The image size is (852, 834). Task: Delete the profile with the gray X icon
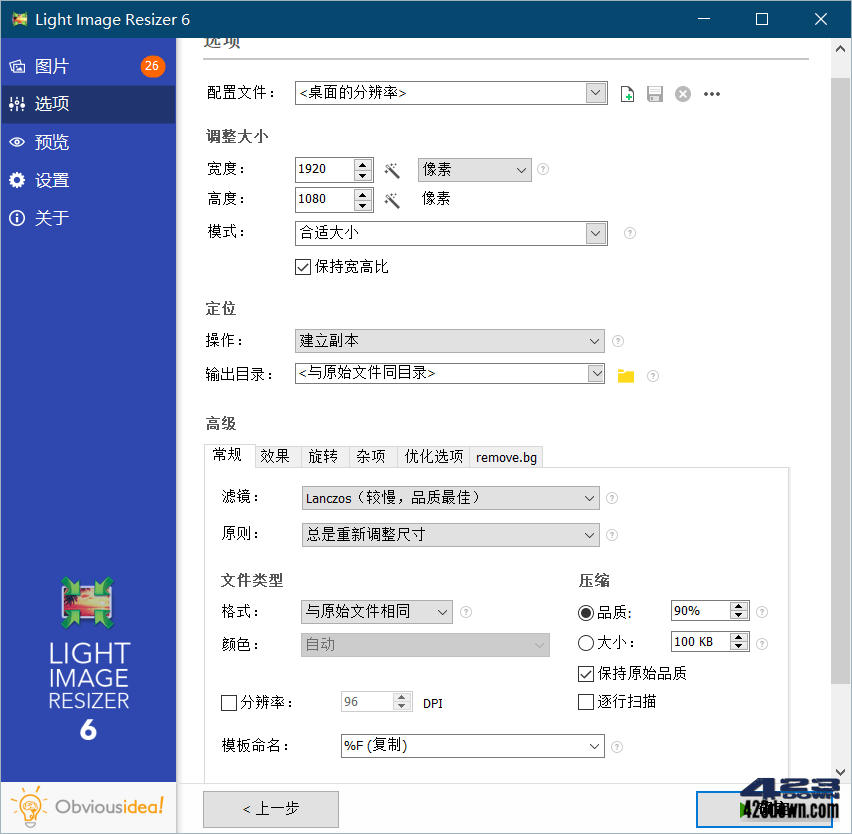click(x=682, y=93)
